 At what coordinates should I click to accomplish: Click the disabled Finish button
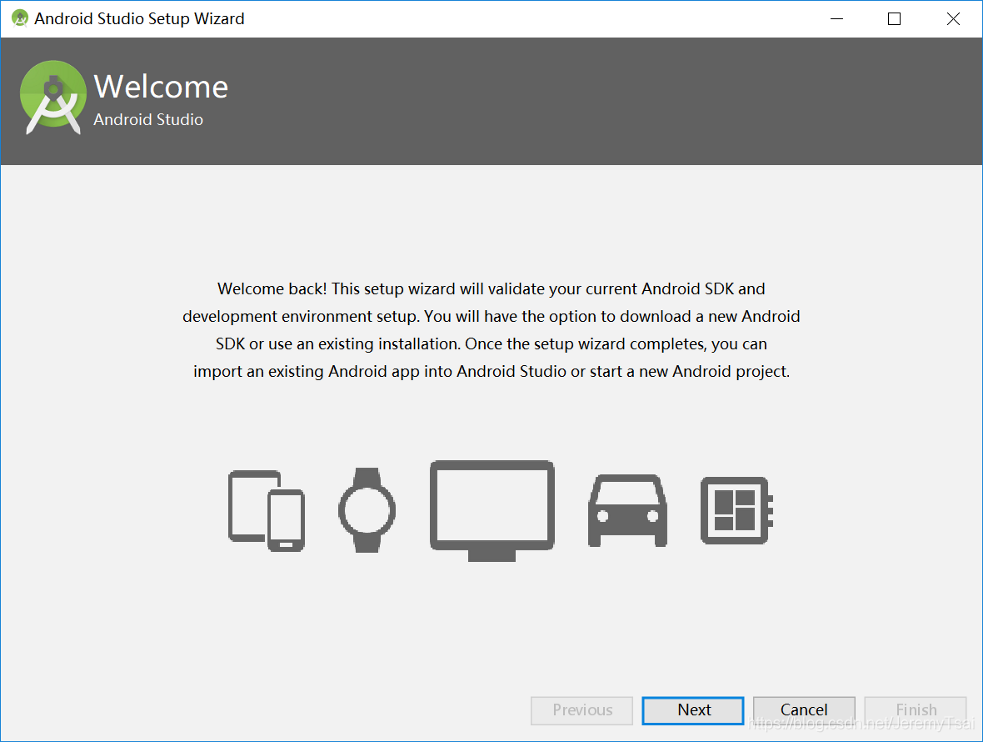tap(916, 710)
